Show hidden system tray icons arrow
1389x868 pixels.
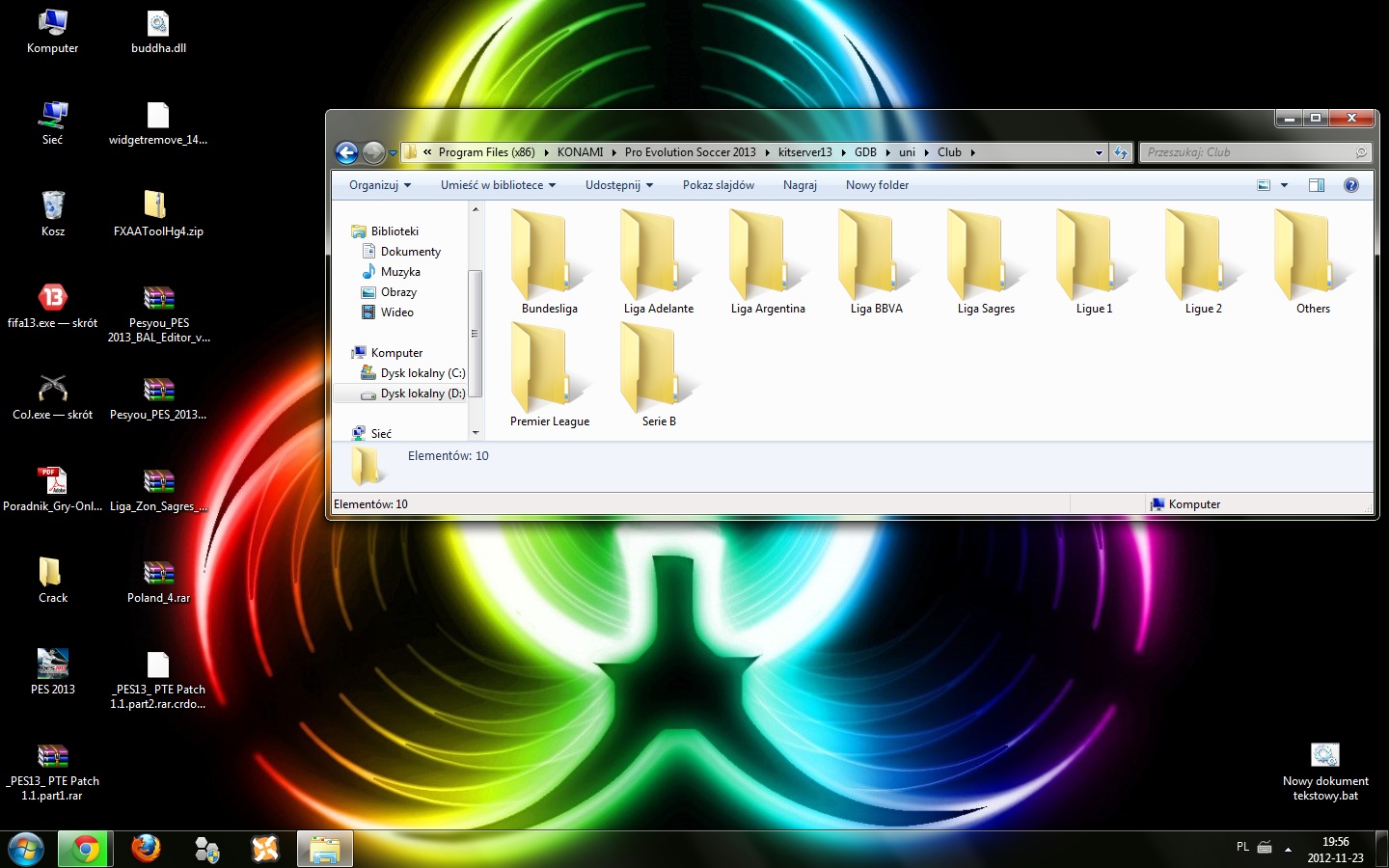(x=1288, y=849)
